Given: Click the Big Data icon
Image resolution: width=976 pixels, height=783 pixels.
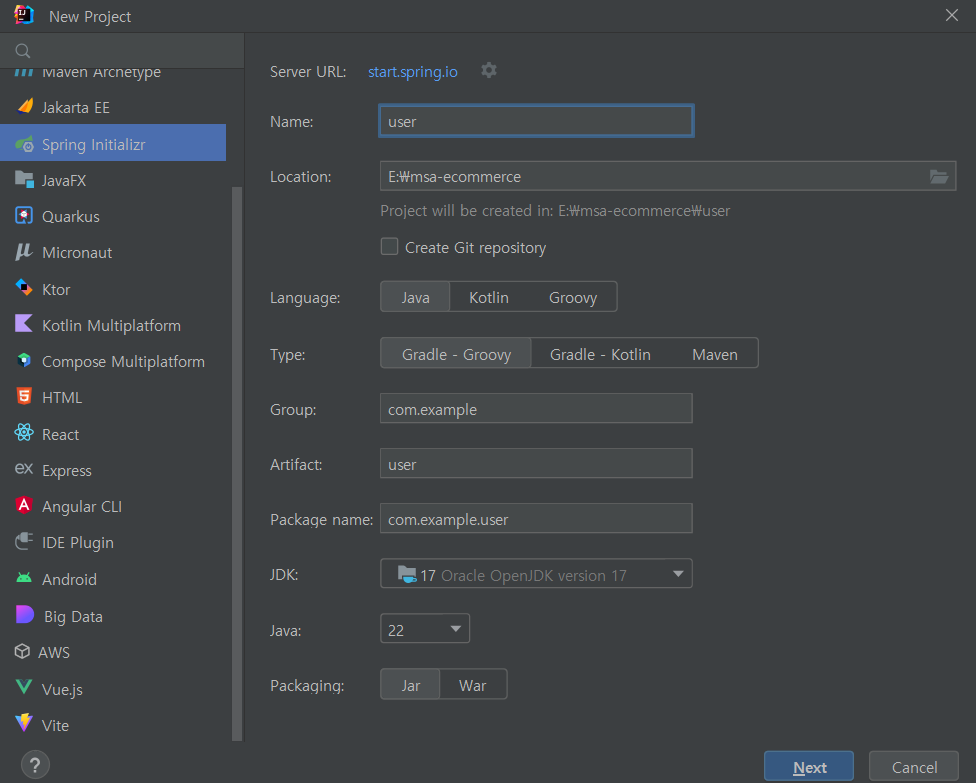Looking at the screenshot, I should coord(25,615).
